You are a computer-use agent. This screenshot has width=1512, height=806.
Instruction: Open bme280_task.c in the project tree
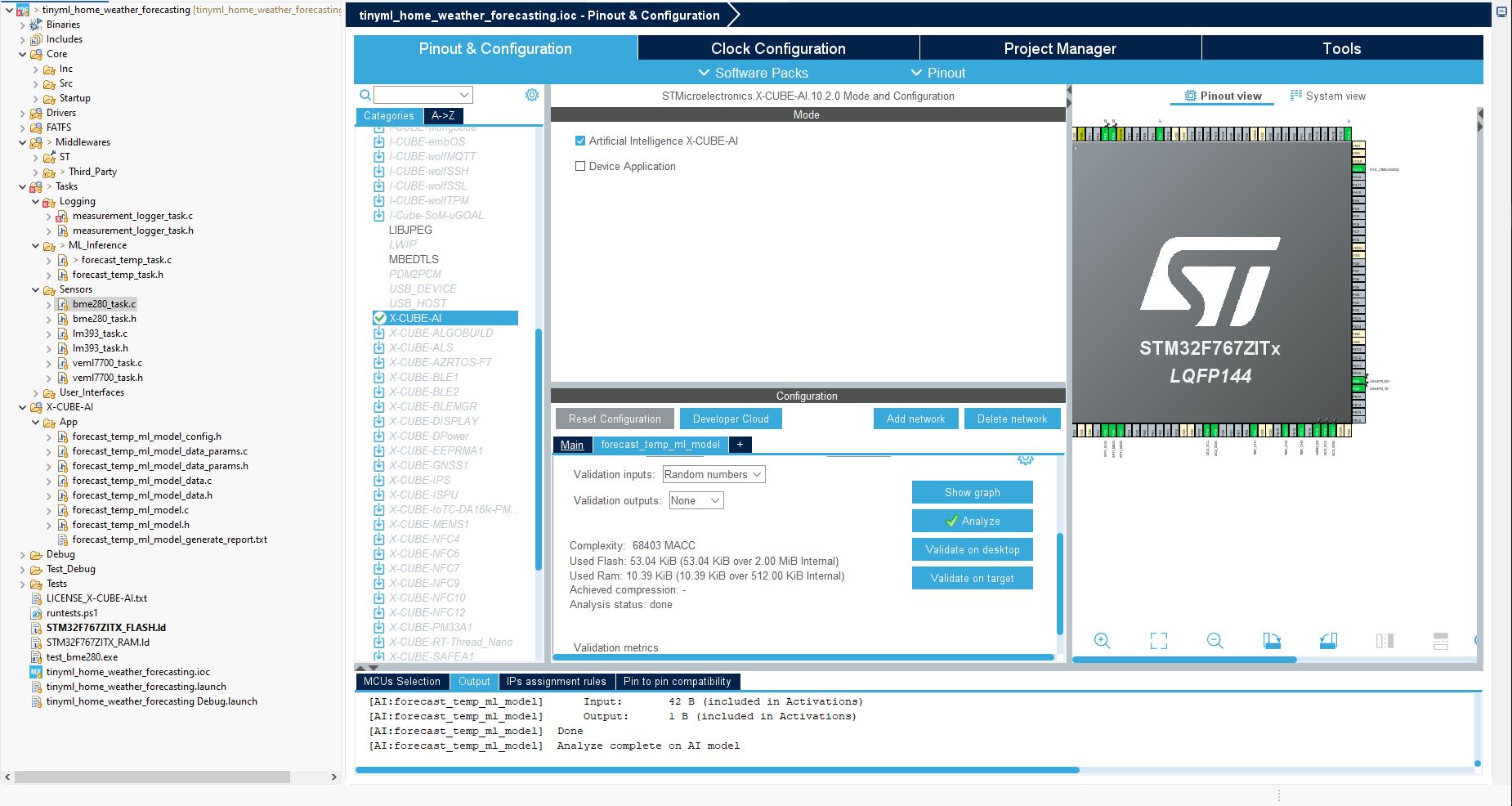(104, 304)
